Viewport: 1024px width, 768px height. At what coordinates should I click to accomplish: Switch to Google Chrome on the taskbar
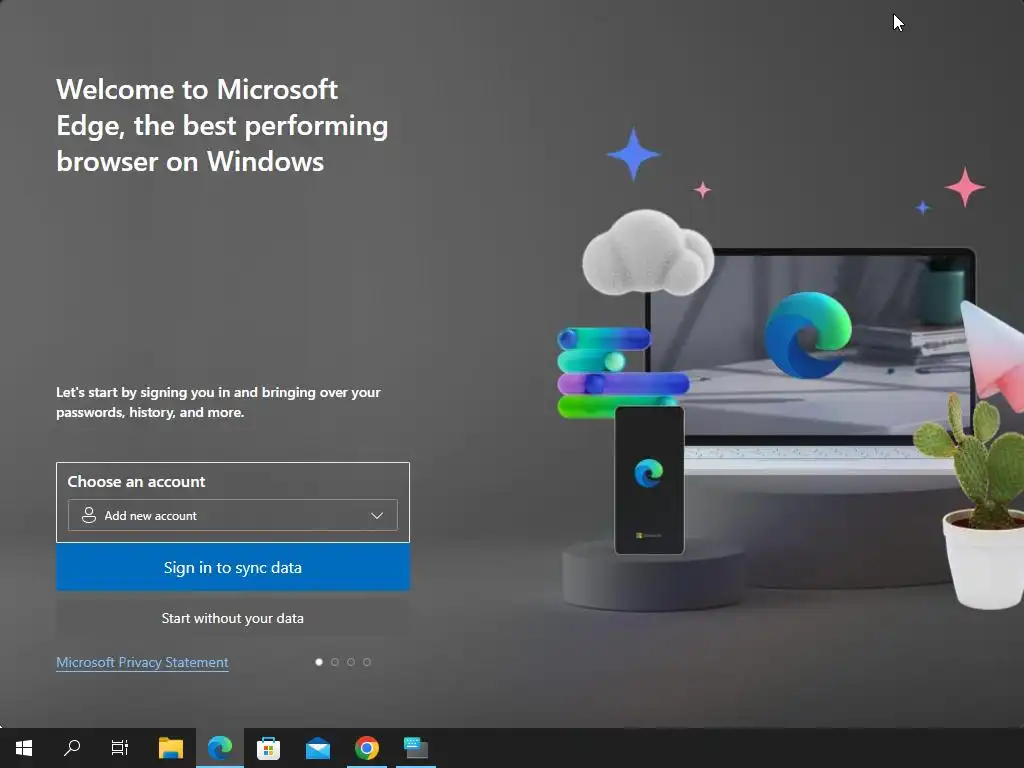coord(367,748)
